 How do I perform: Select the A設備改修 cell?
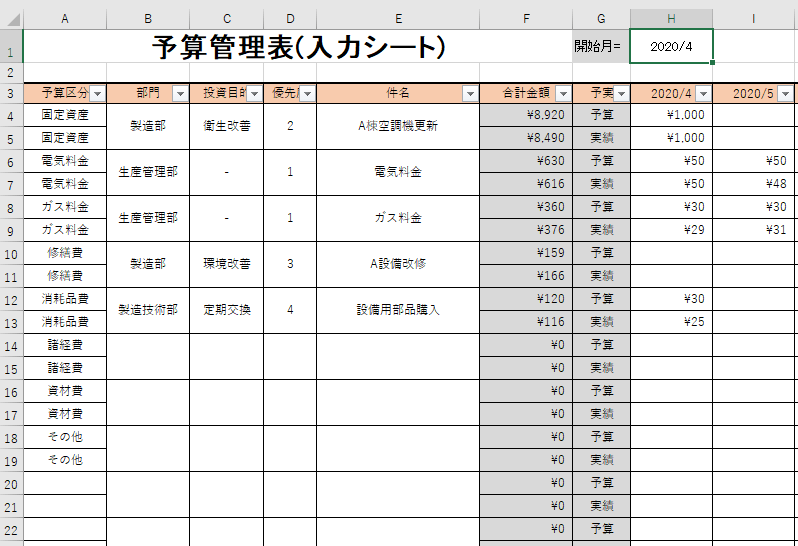pyautogui.click(x=398, y=264)
